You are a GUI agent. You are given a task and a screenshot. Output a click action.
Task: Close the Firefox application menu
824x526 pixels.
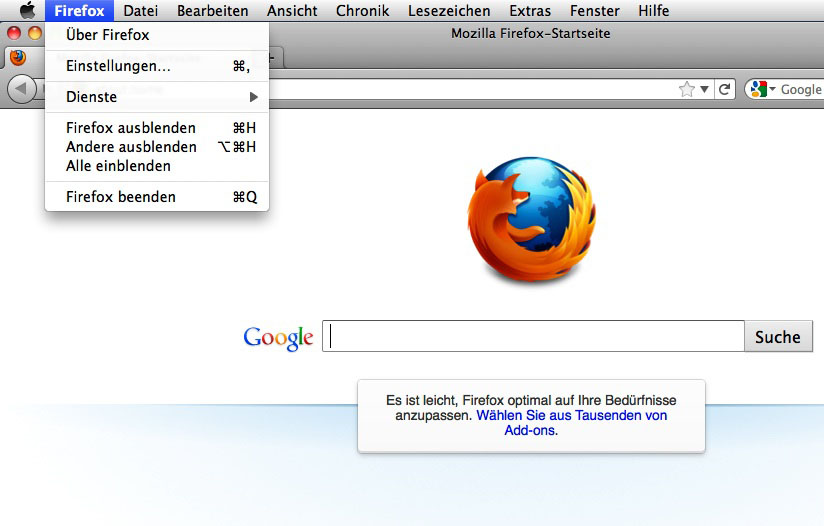click(x=79, y=11)
